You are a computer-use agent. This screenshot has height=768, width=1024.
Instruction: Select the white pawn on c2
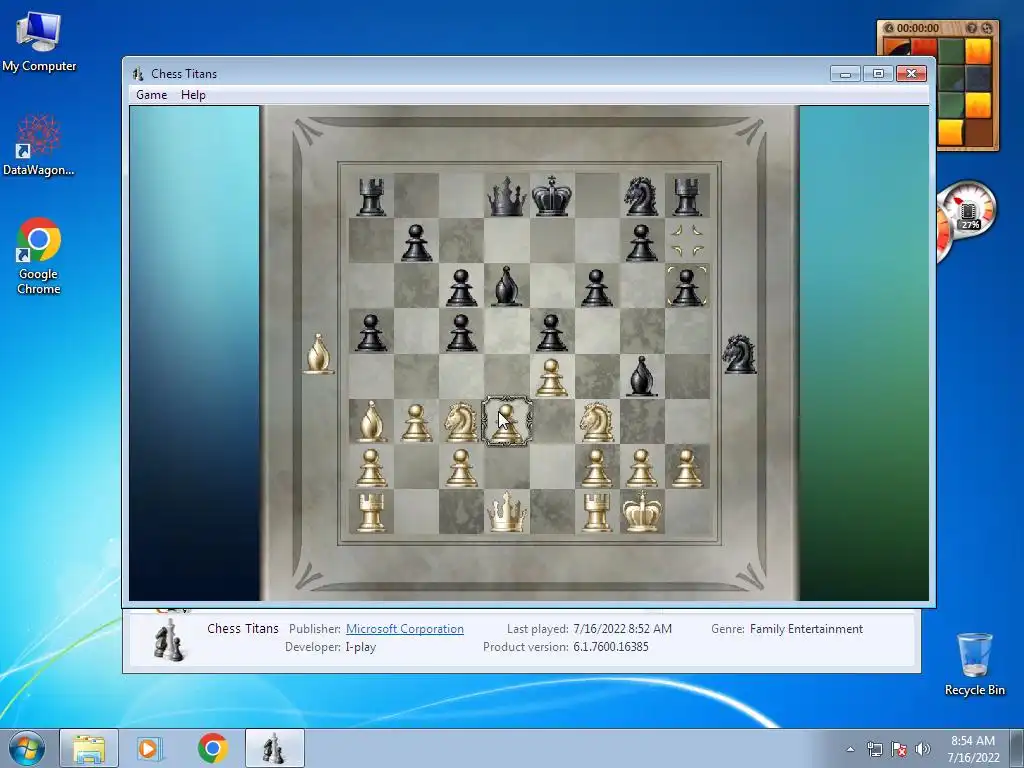pyautogui.click(x=461, y=468)
